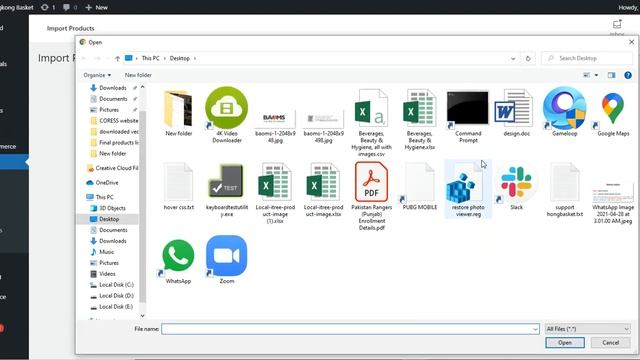Click the Search Desktop box
640x360 pixels.
pos(587,58)
